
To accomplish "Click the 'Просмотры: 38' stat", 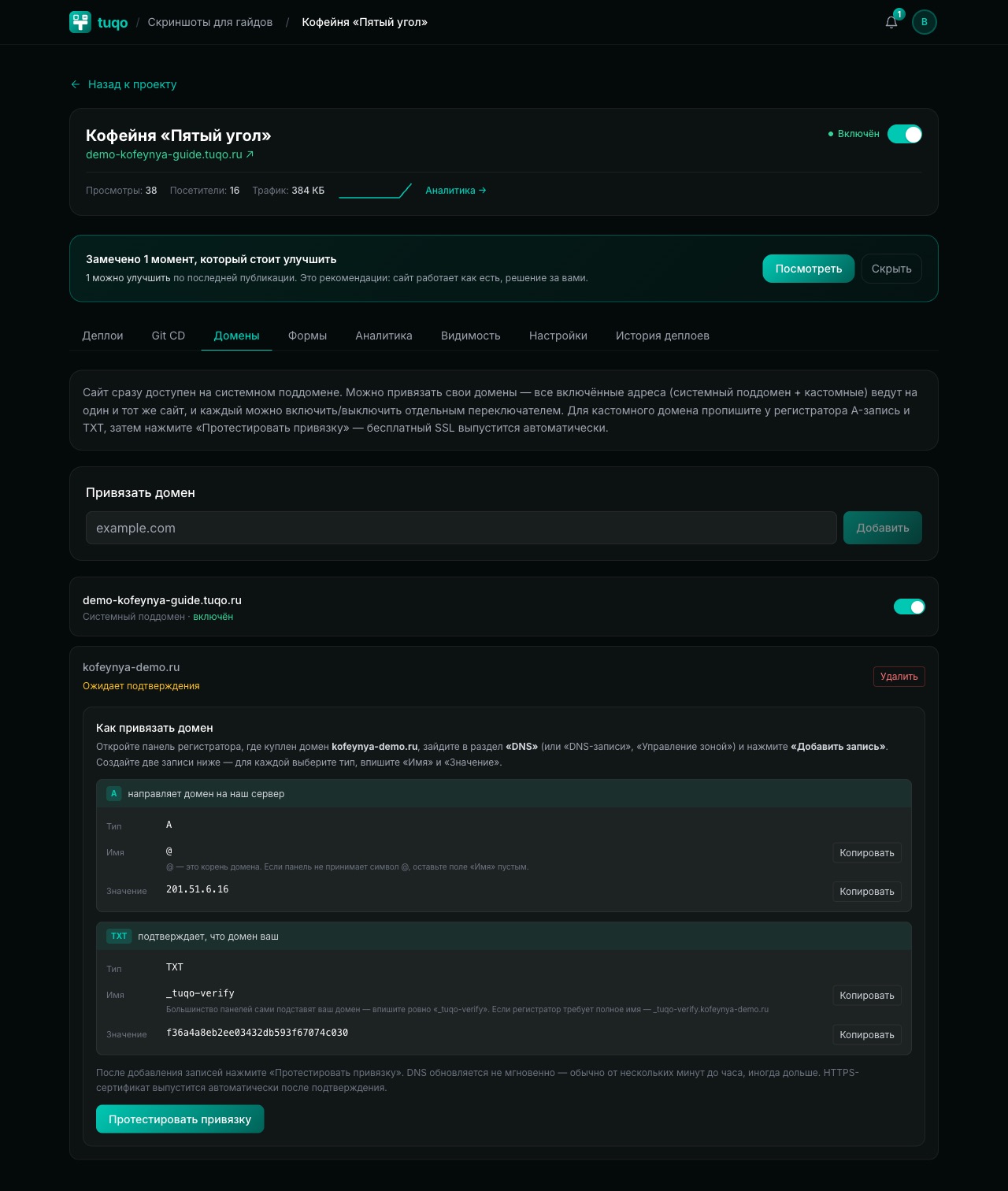I will 121,191.
